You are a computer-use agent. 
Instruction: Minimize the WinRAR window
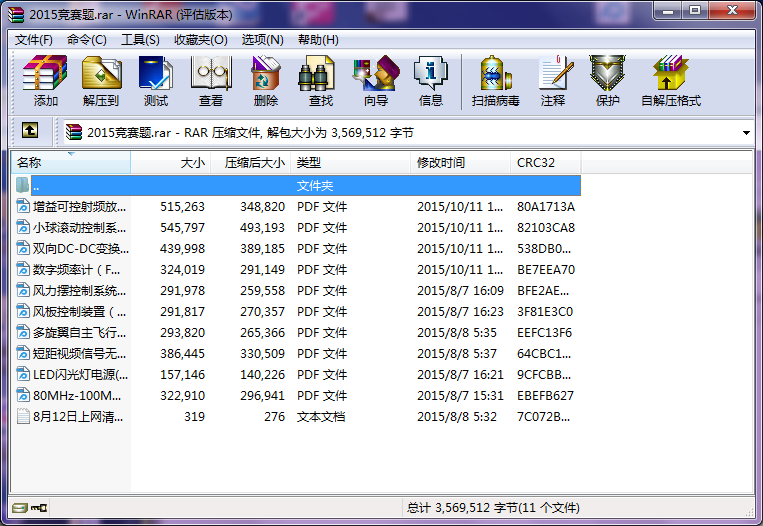[668, 10]
